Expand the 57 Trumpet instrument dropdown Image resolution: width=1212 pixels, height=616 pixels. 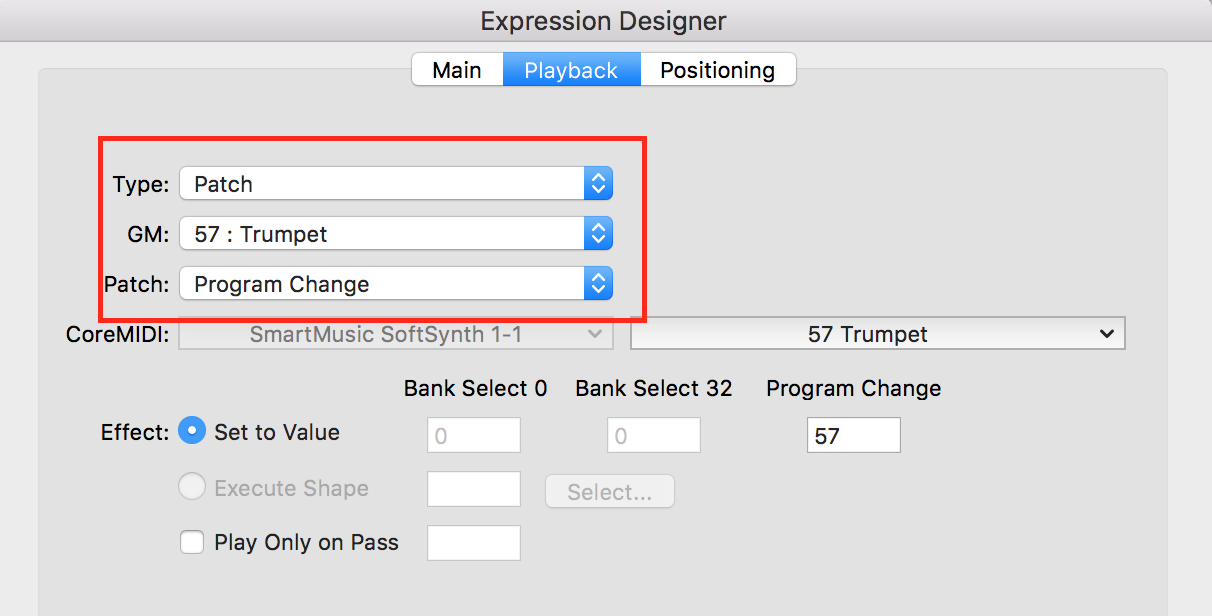tap(866, 334)
